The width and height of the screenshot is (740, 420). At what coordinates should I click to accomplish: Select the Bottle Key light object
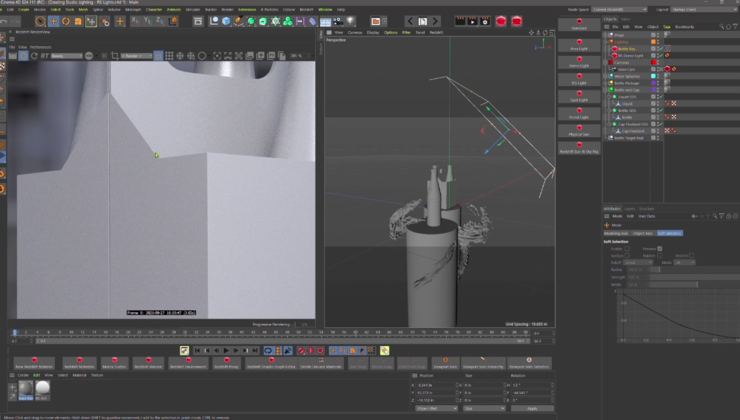627,49
